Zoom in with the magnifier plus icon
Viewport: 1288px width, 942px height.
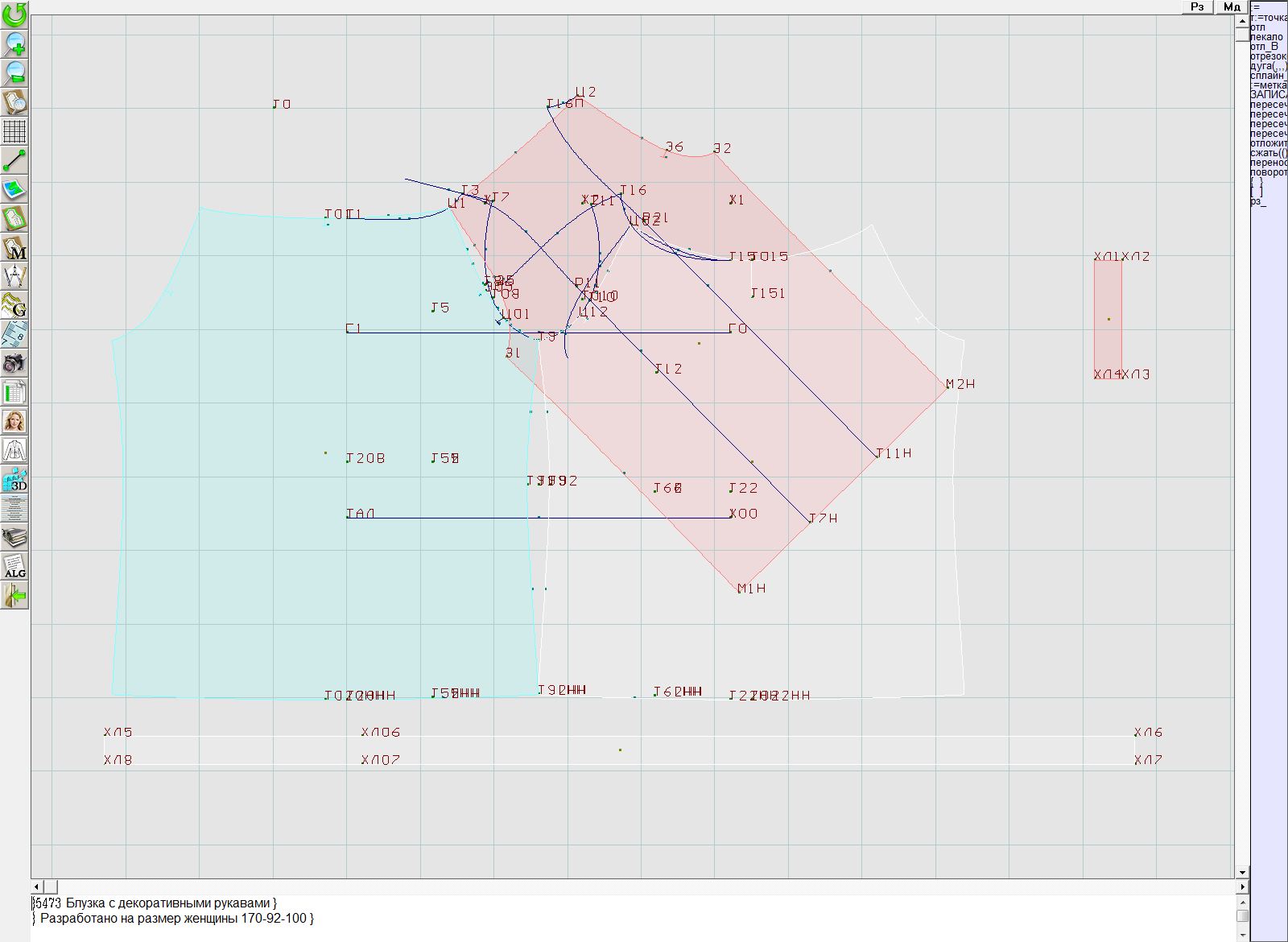(x=14, y=43)
